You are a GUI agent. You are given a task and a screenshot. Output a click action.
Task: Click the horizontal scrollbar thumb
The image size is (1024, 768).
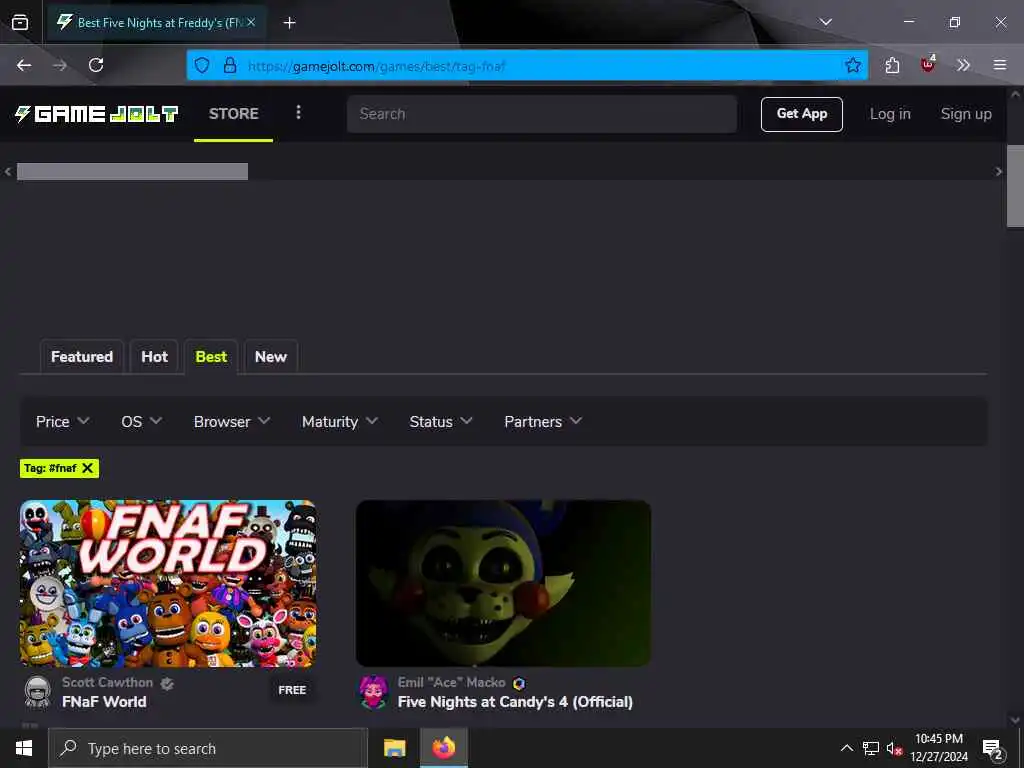coord(132,172)
